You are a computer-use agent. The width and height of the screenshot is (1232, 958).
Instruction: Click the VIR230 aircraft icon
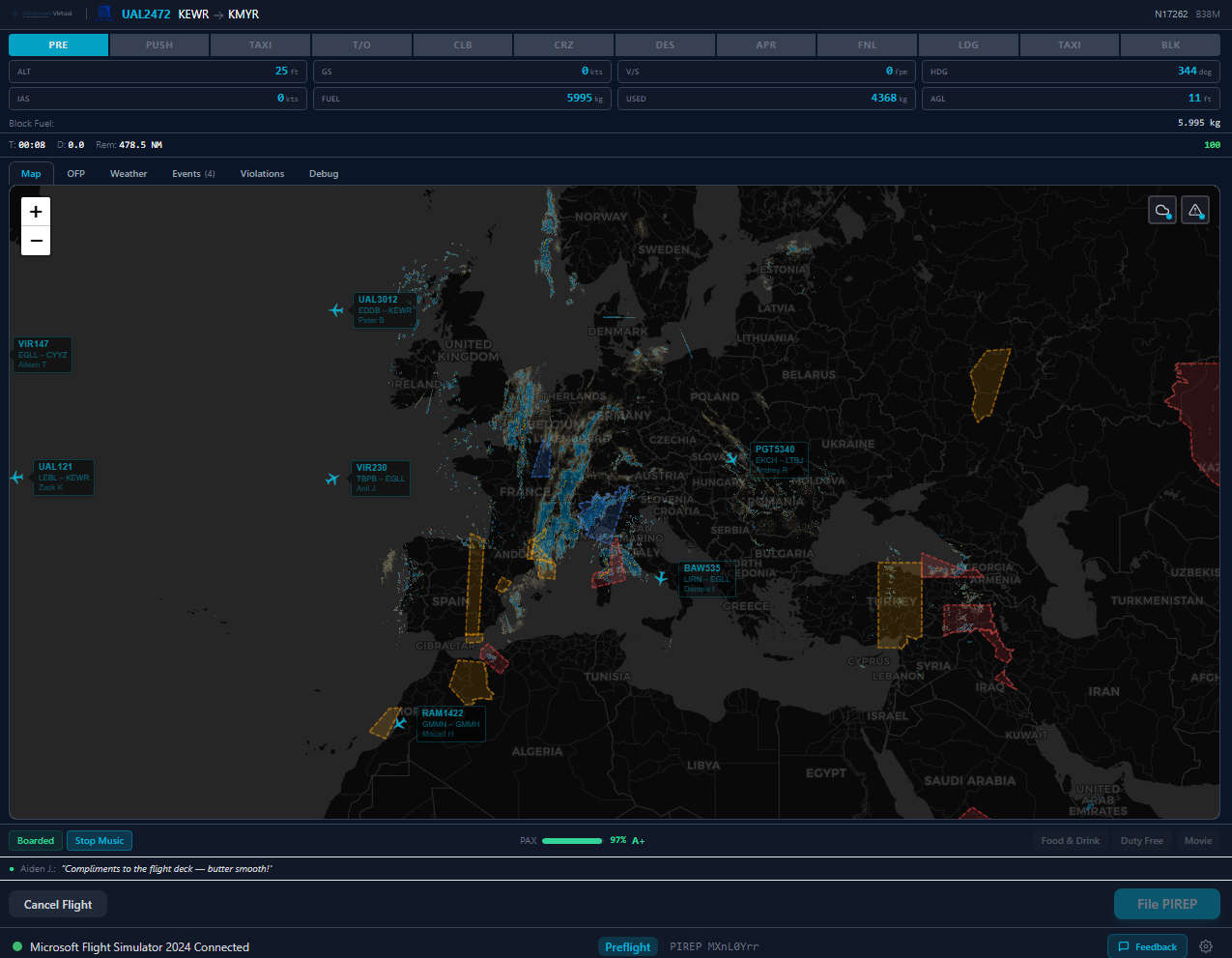pyautogui.click(x=333, y=479)
